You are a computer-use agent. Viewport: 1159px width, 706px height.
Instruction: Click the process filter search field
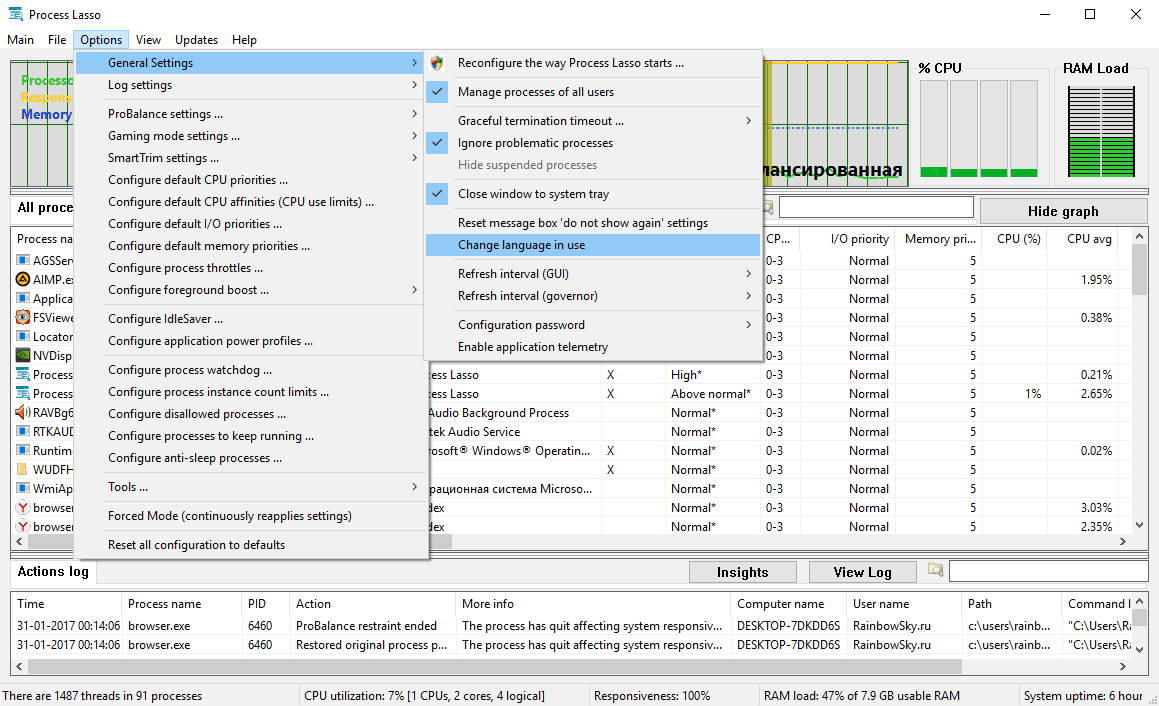[x=876, y=207]
